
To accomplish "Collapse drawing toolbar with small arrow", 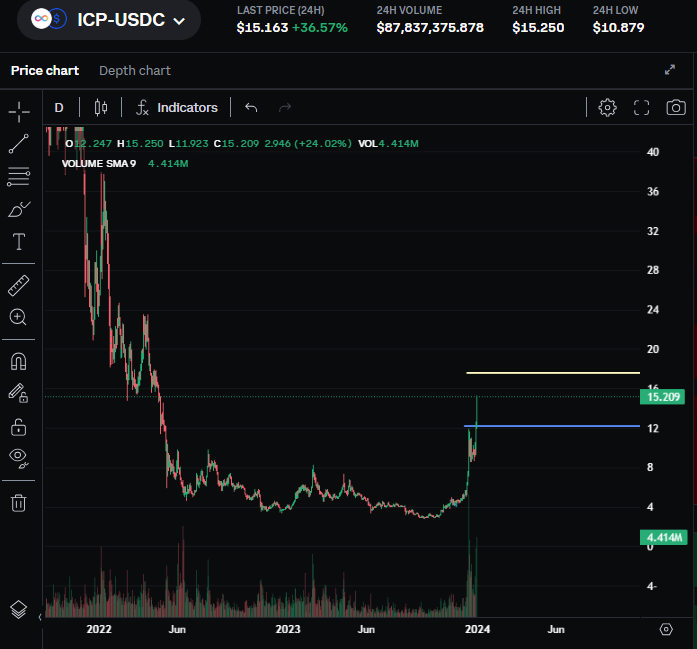I will 40,617.
